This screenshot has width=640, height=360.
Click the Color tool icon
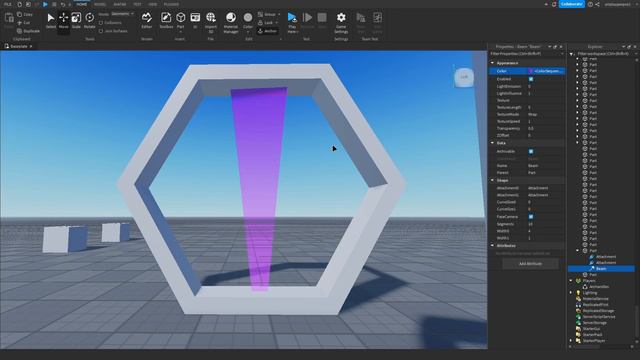point(248,18)
